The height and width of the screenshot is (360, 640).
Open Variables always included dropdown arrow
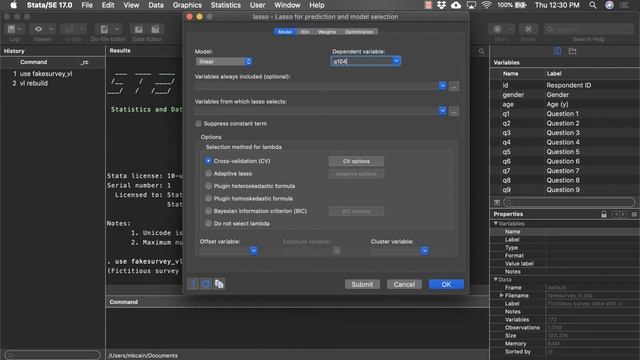(442, 86)
